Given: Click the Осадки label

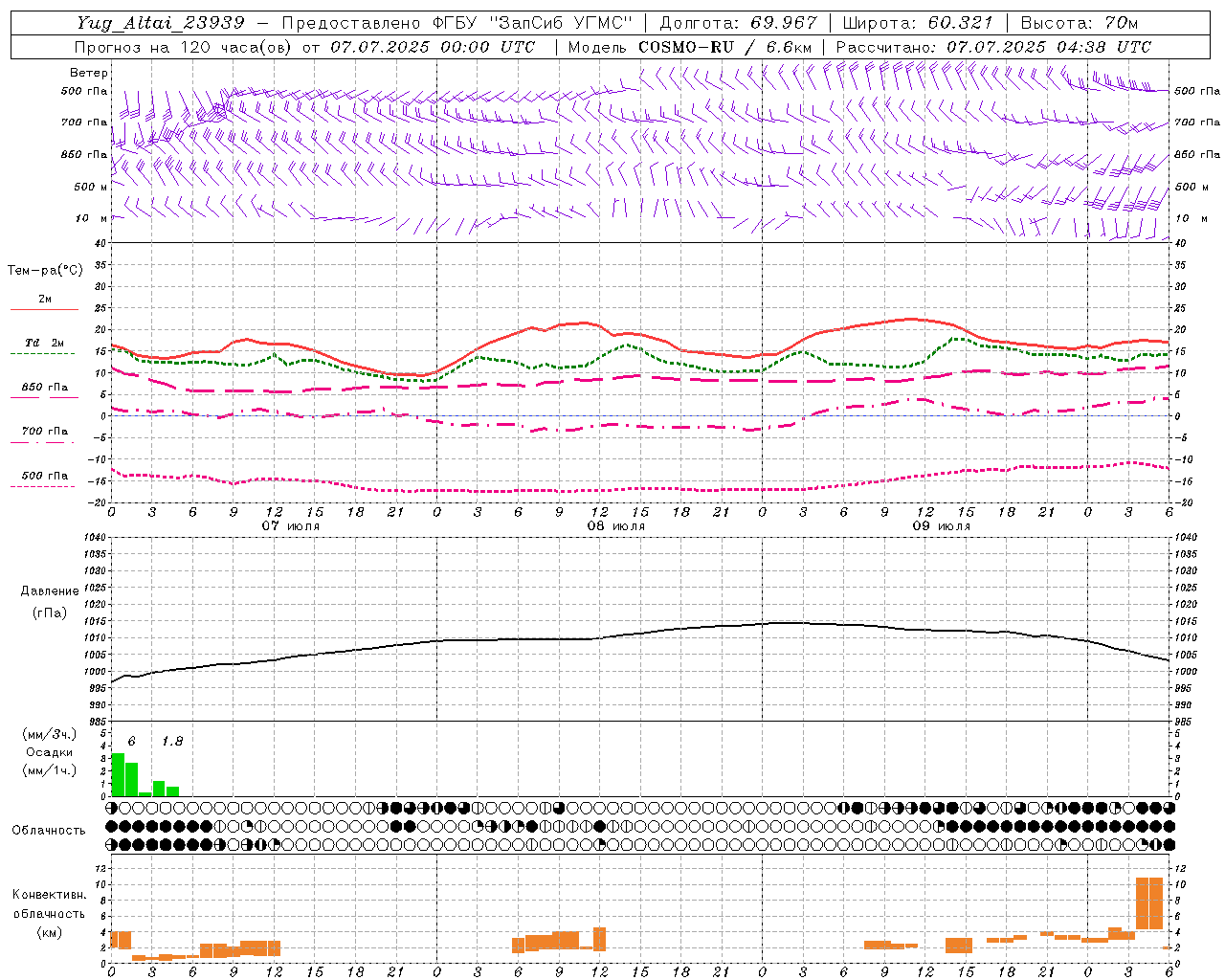Looking at the screenshot, I should 50,752.
